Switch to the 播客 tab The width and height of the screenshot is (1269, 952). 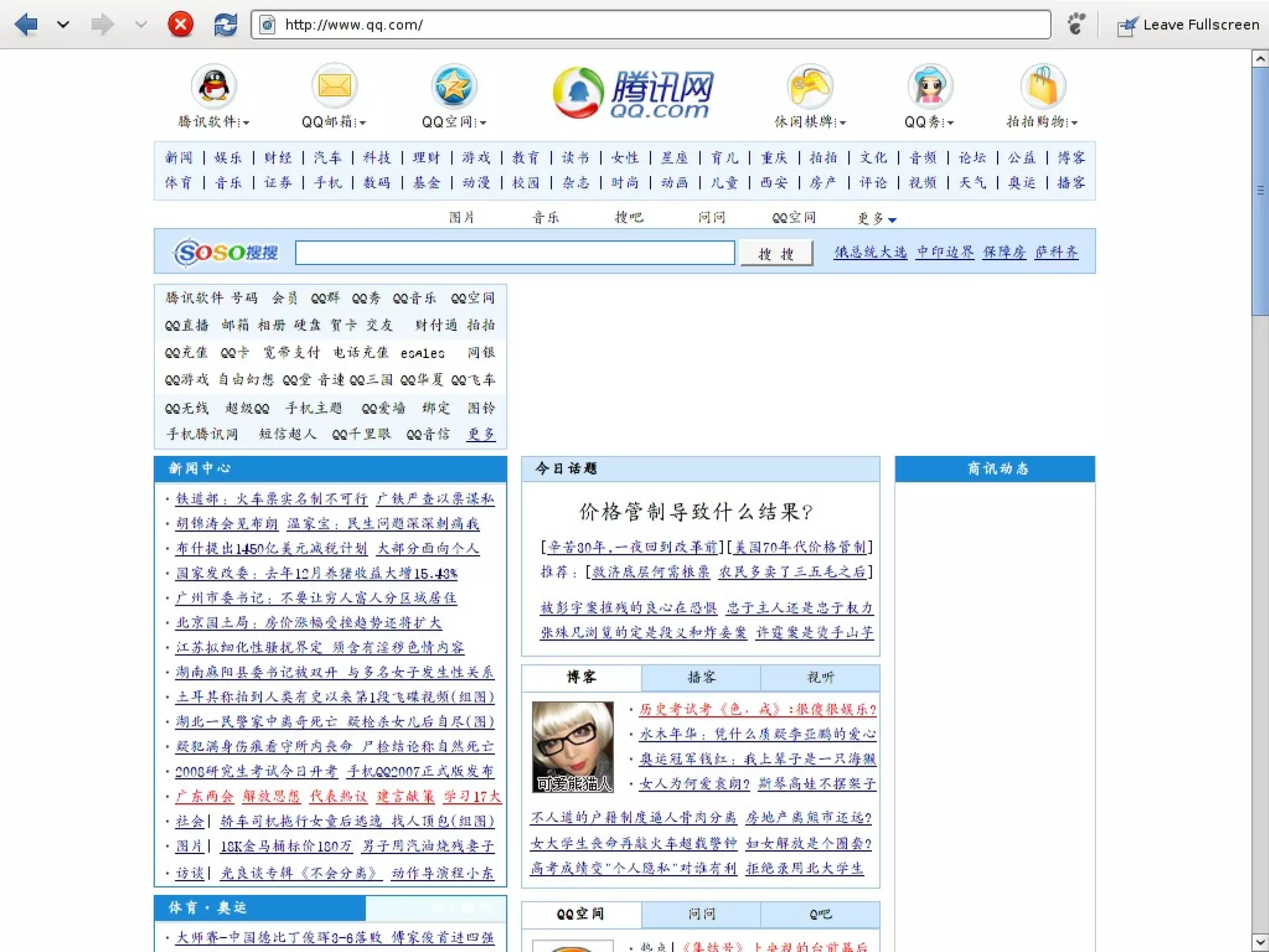(x=701, y=677)
